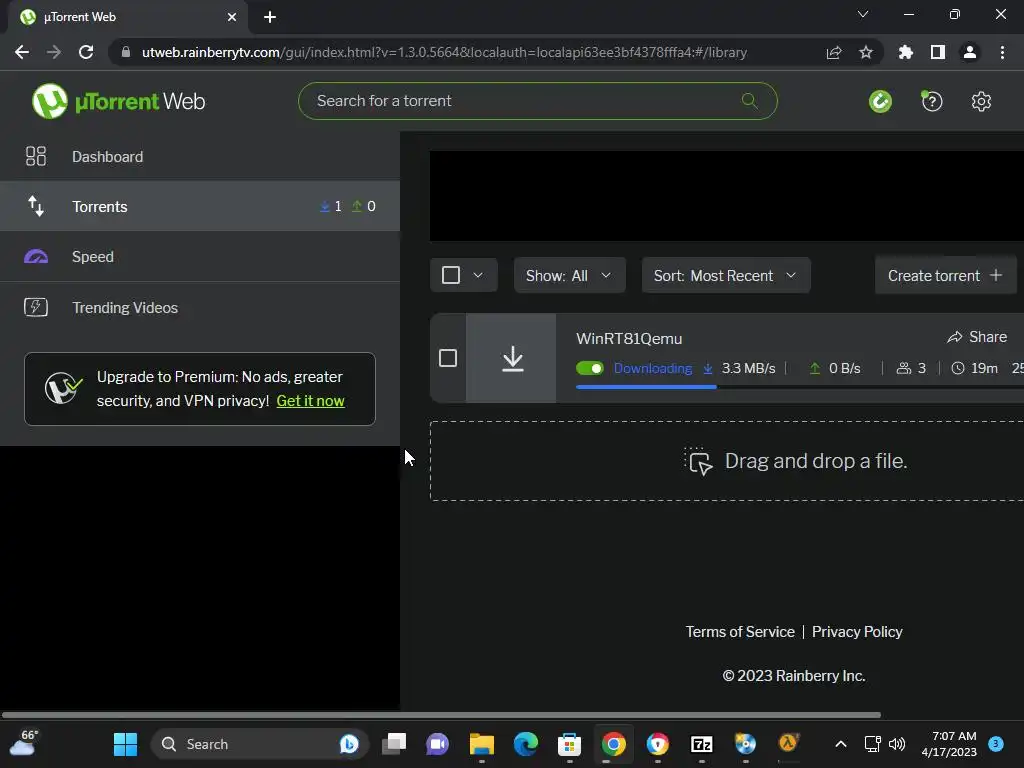Screen dimensions: 1024x768
Task: Share the WinRT81Qemu torrent
Action: pyautogui.click(x=977, y=337)
